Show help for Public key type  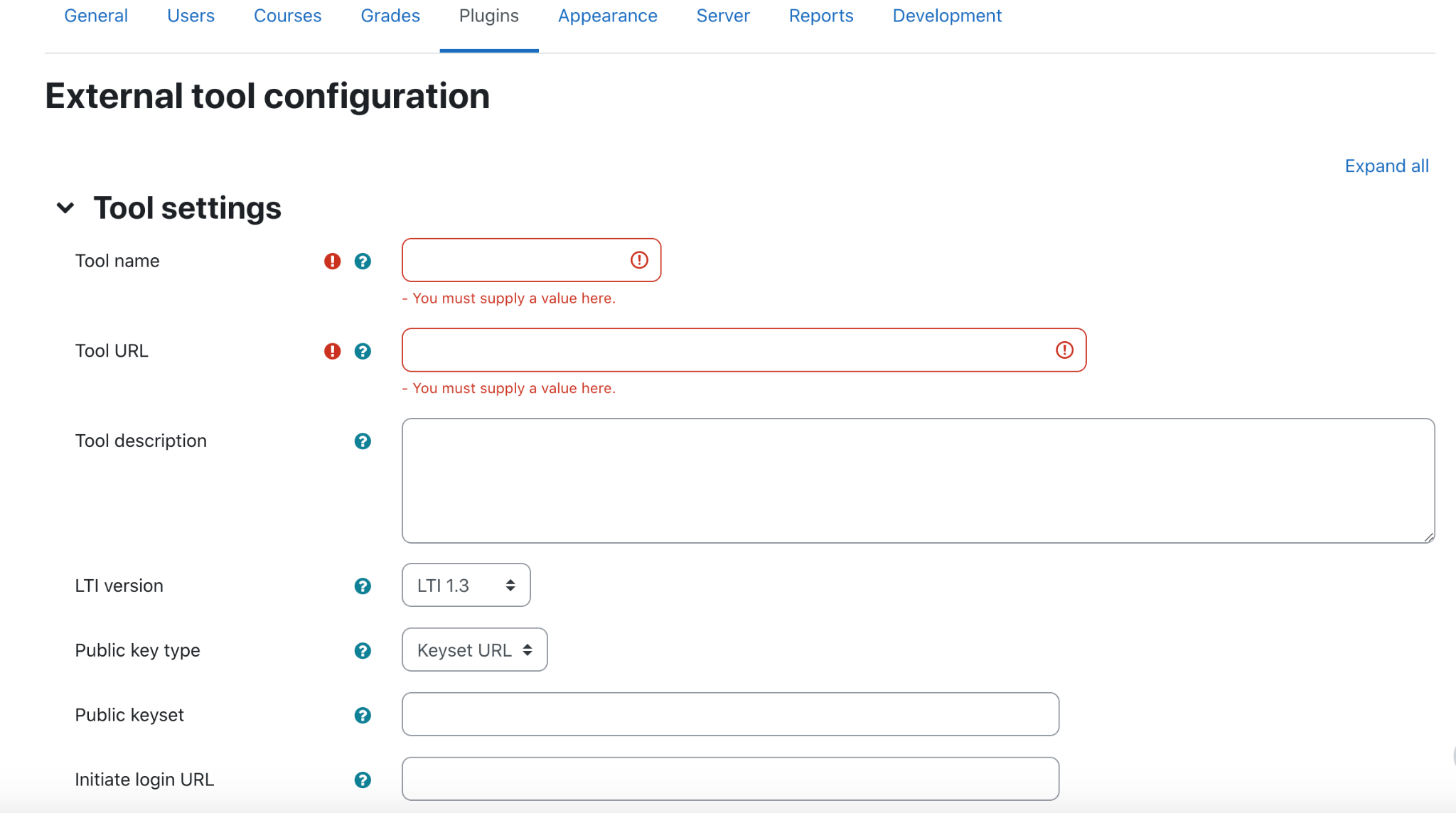pos(363,651)
